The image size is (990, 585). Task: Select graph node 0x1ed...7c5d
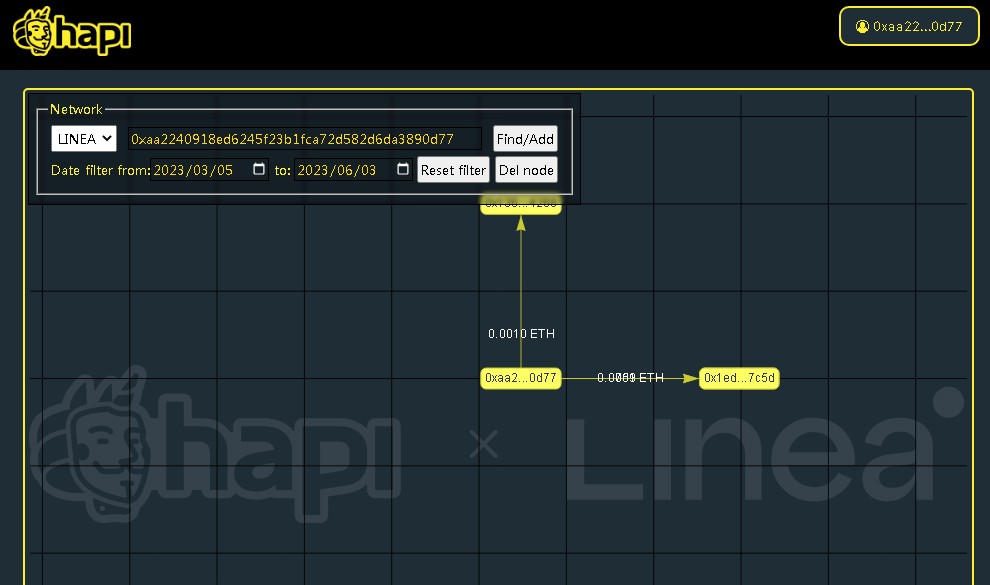[x=739, y=378]
